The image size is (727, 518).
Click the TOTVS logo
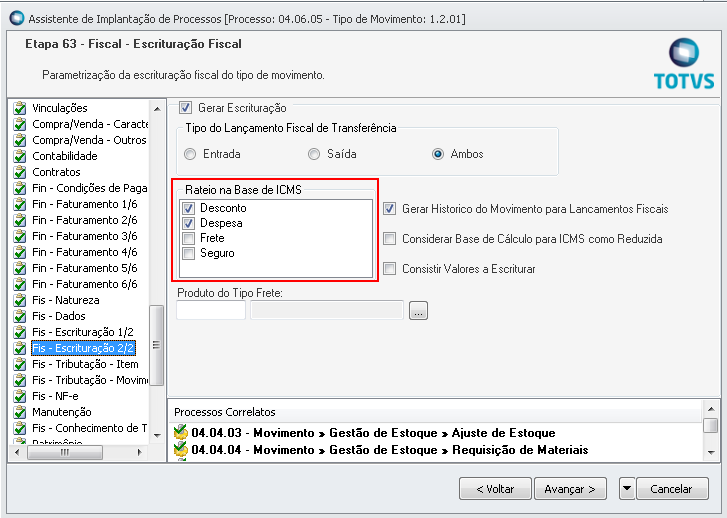pyautogui.click(x=684, y=64)
